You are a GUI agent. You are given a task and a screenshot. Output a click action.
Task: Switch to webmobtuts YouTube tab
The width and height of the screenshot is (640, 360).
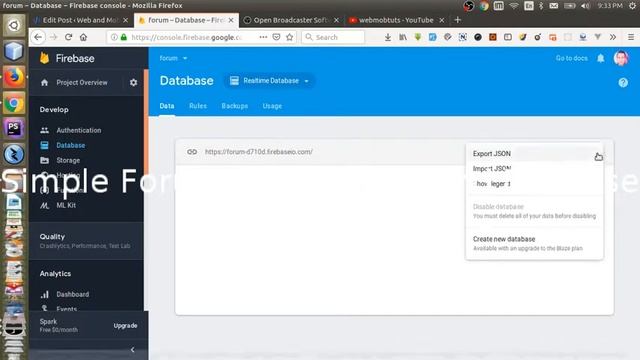point(396,20)
